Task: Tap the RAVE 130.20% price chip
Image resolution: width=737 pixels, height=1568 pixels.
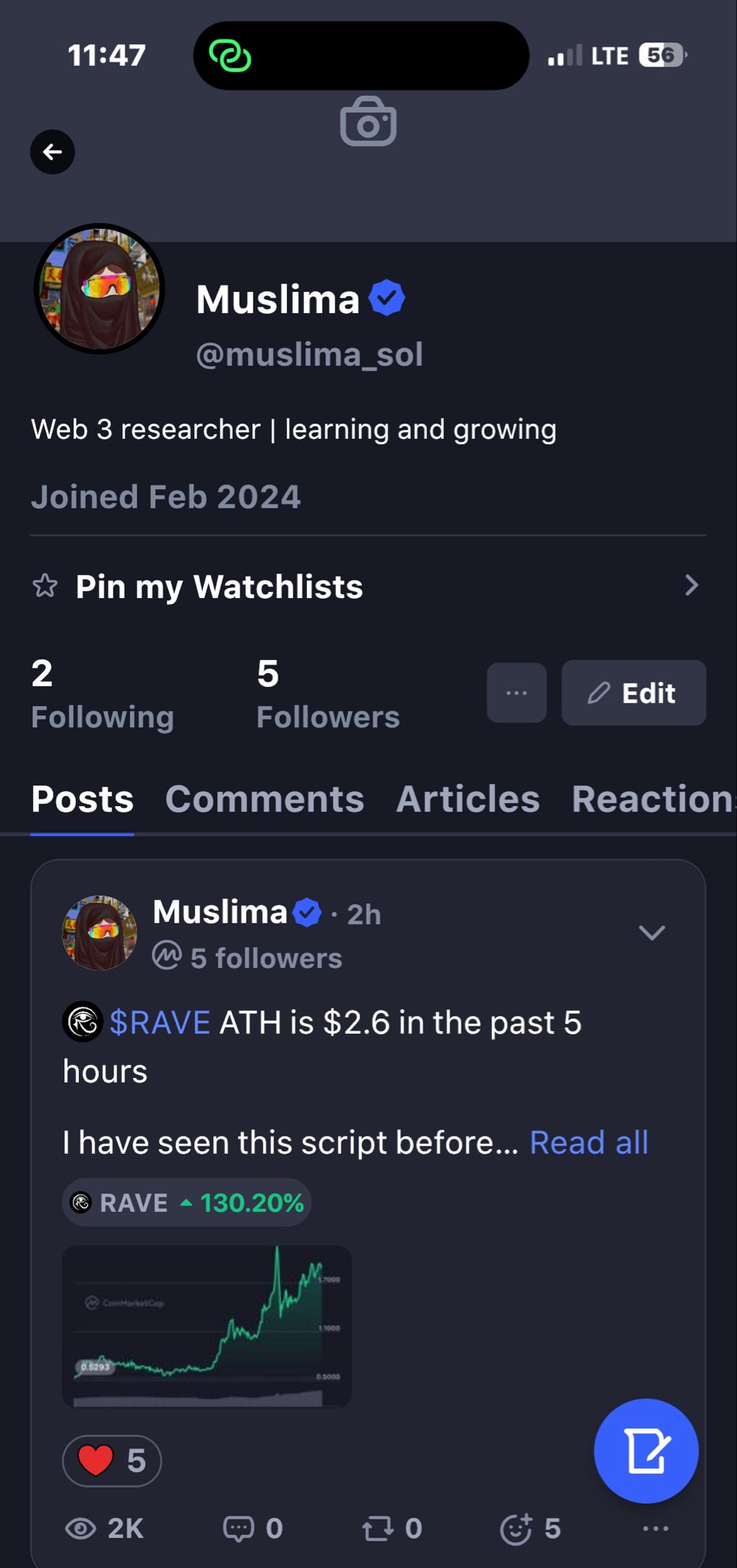Action: pyautogui.click(x=187, y=1203)
